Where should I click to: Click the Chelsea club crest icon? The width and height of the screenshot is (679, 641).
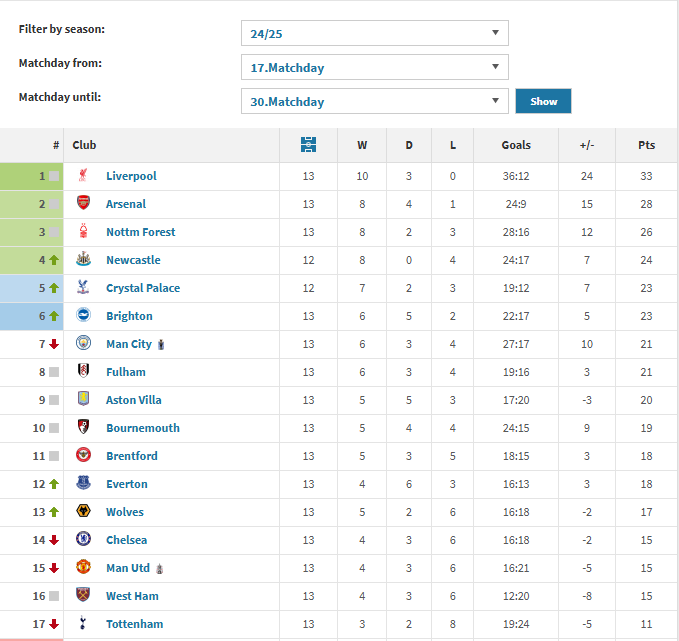[x=83, y=539]
